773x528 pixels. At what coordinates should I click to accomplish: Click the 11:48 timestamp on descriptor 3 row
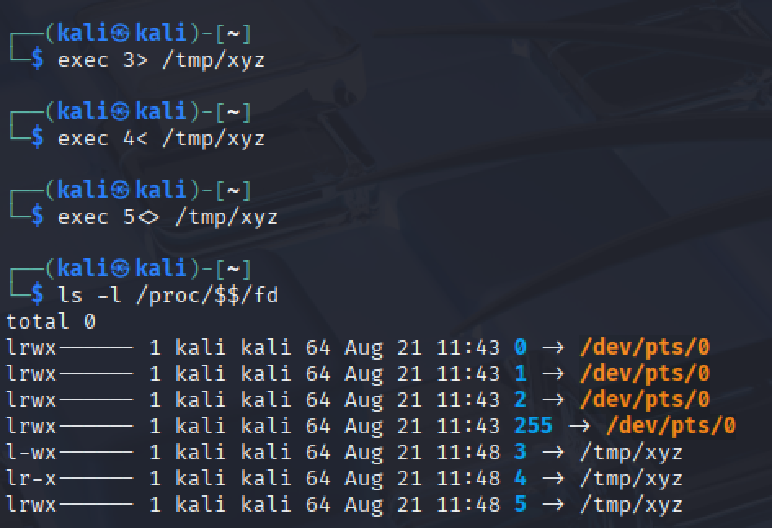468,452
